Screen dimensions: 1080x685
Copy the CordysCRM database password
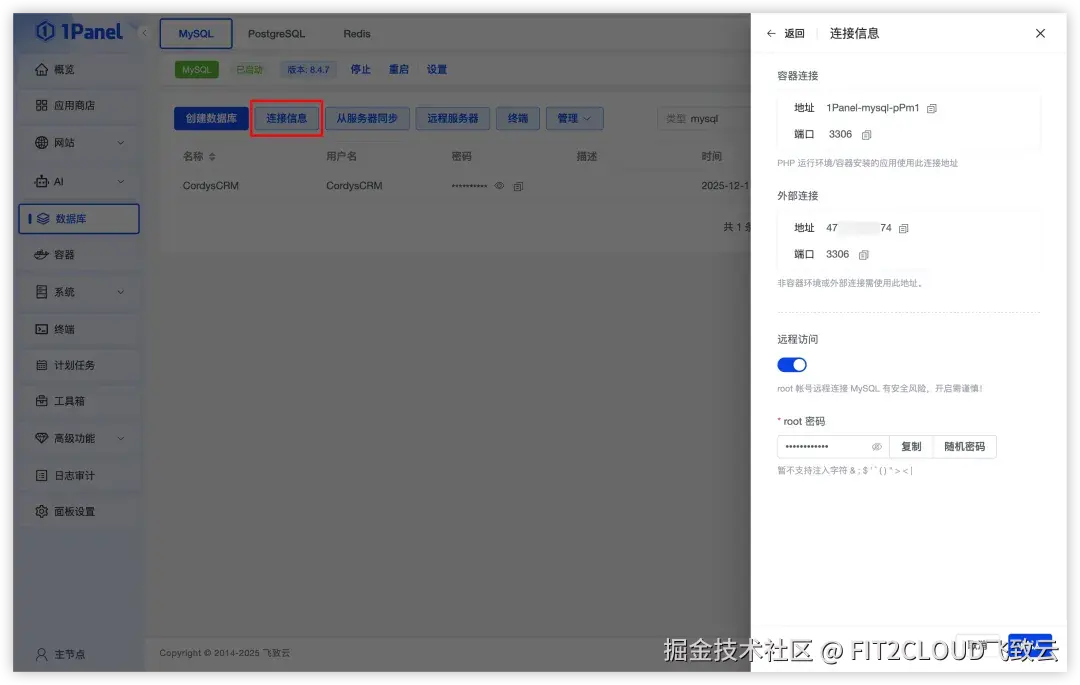click(518, 186)
